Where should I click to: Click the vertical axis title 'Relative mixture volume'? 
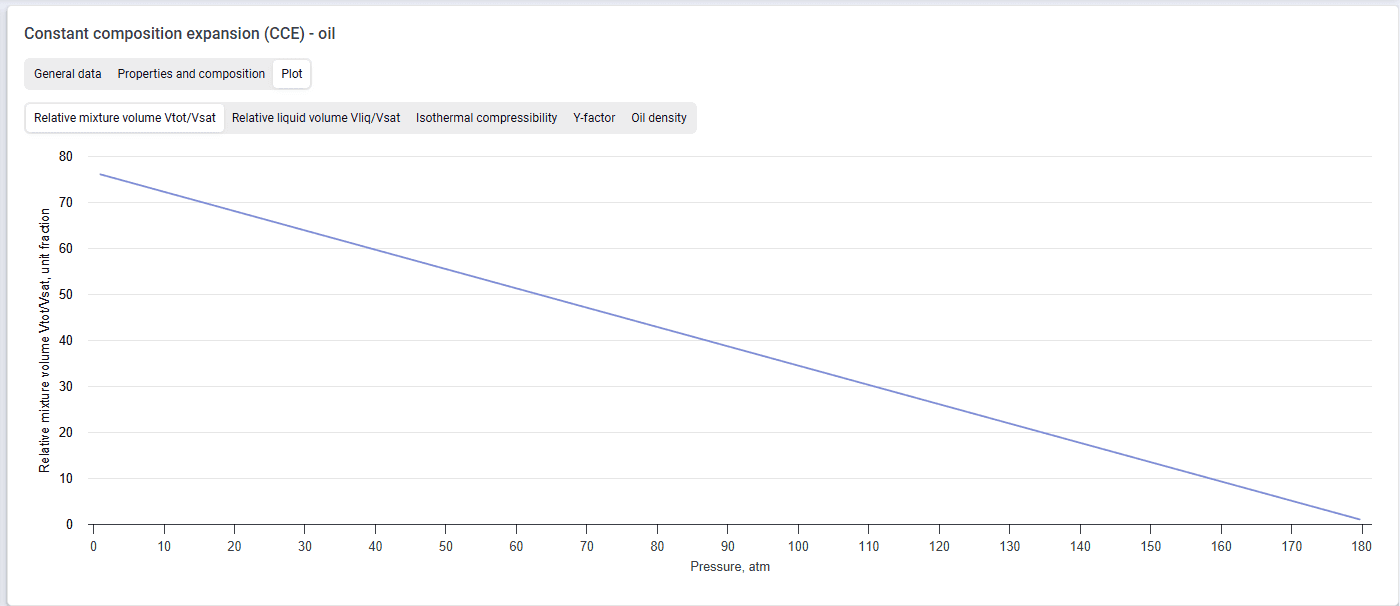click(45, 340)
